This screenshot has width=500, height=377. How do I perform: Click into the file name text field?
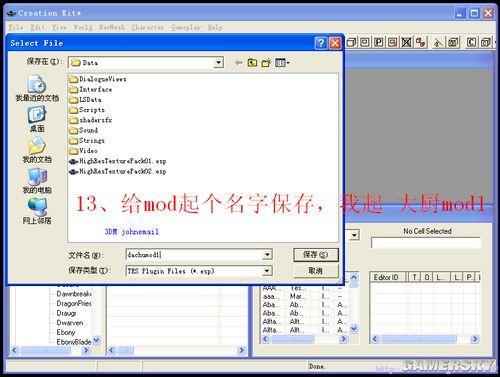[194, 255]
